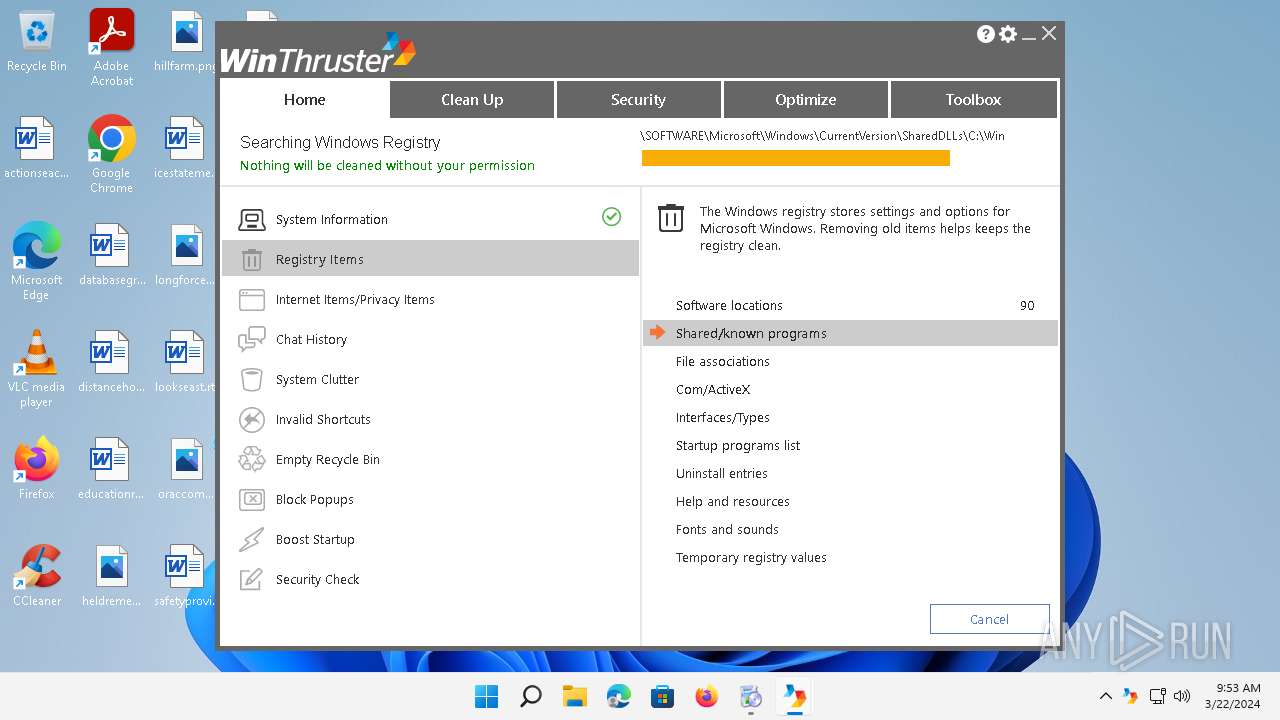Close the WinThruster window
This screenshot has width=1280, height=720.
pyautogui.click(x=1049, y=33)
